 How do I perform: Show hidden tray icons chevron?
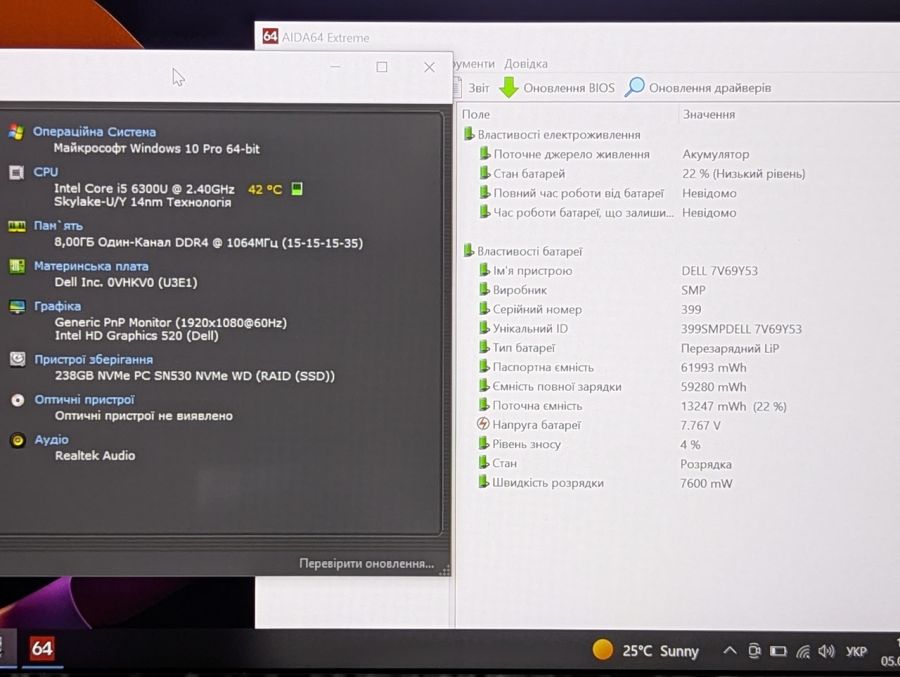730,651
